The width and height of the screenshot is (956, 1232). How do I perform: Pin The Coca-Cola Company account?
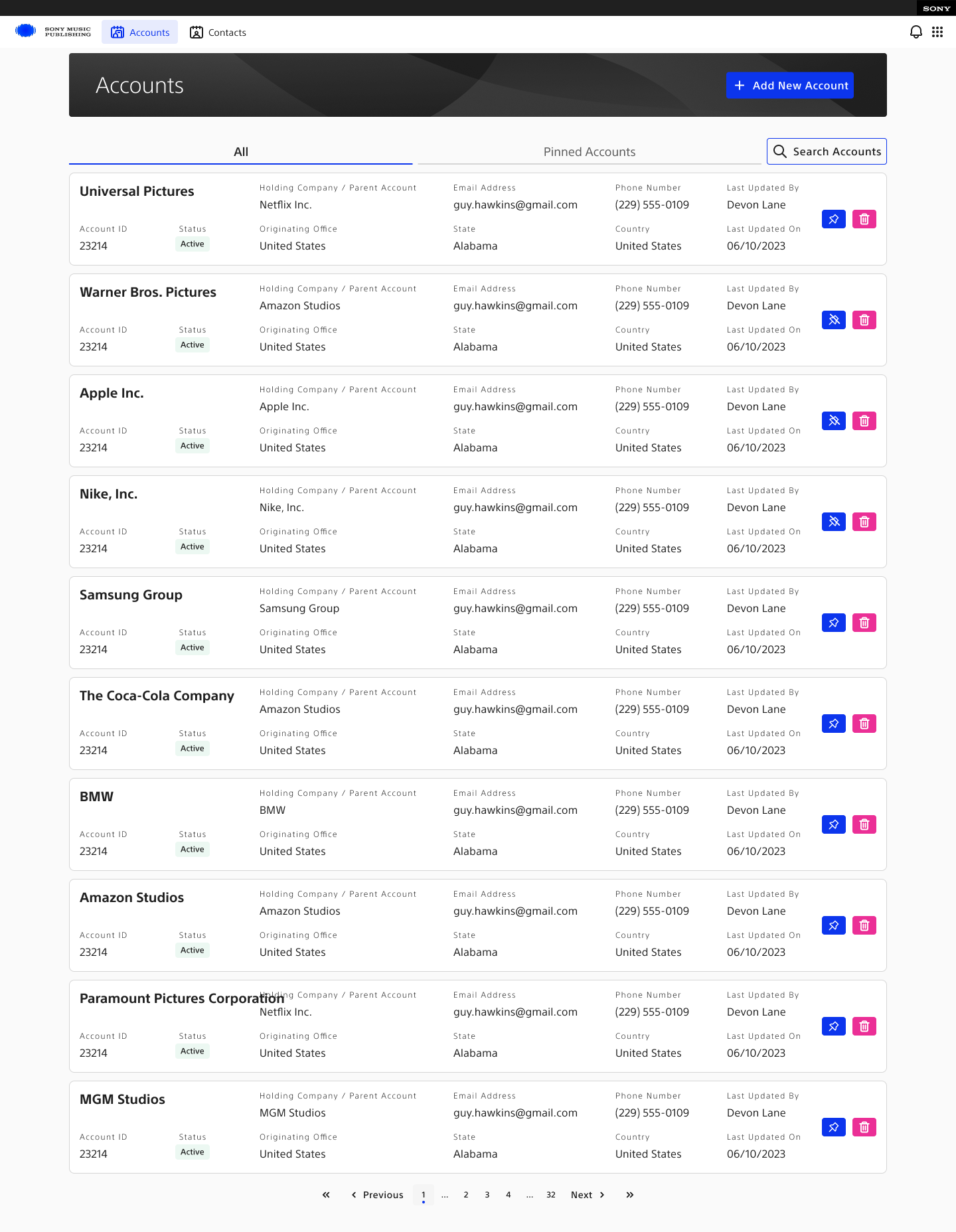coord(834,724)
